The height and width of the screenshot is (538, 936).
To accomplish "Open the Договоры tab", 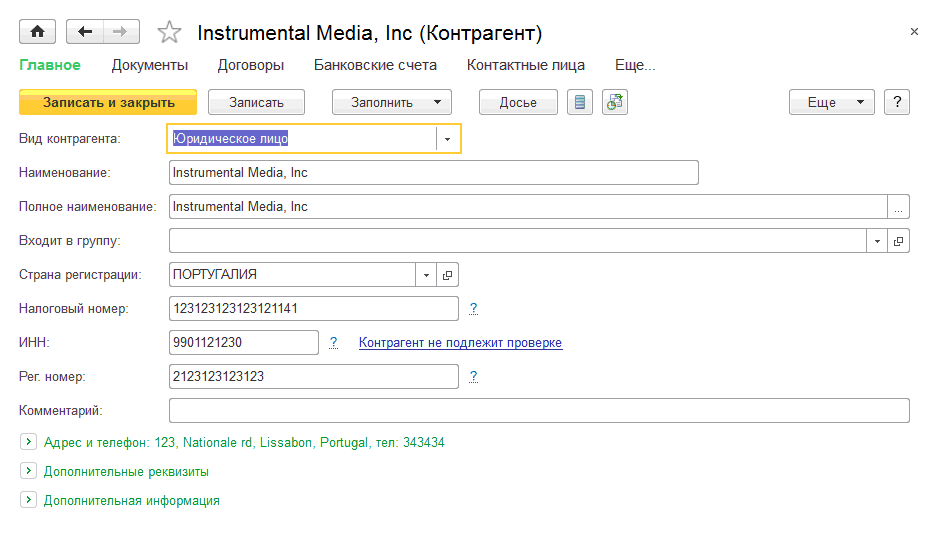I will [251, 65].
